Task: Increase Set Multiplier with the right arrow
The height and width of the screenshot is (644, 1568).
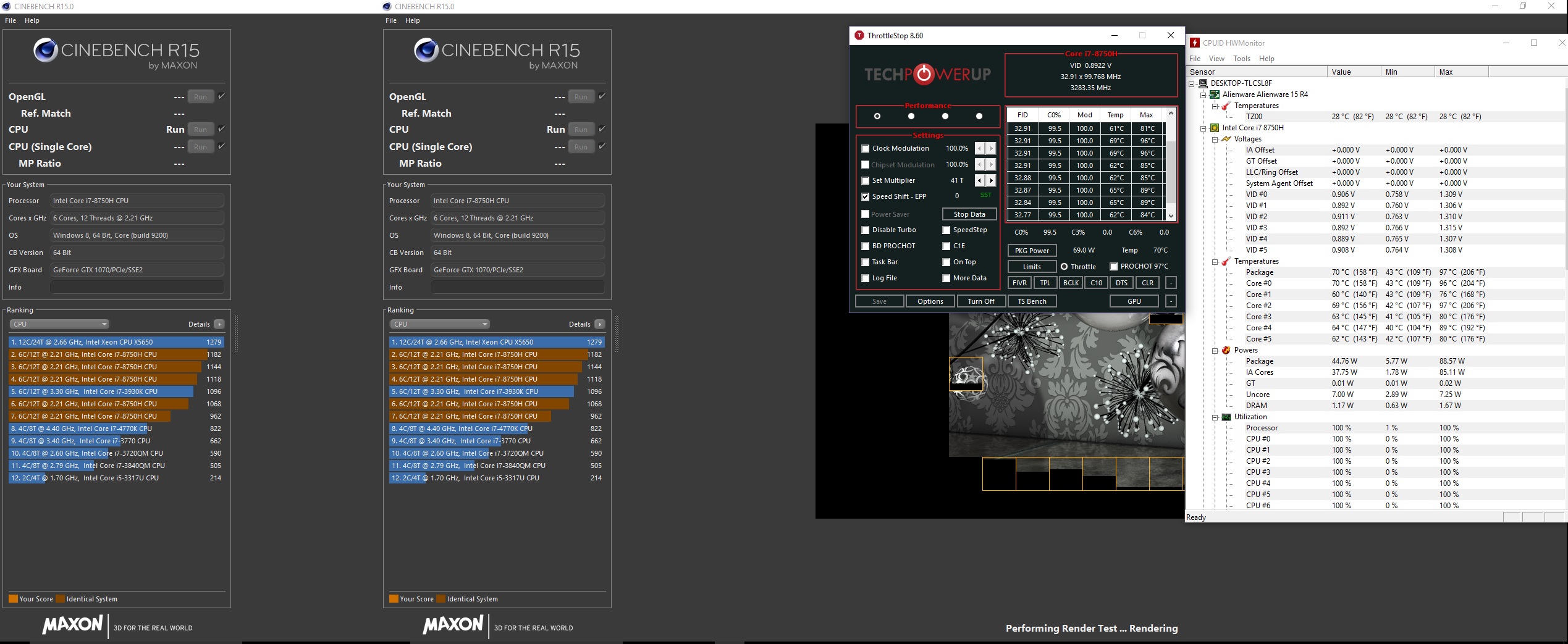Action: click(x=991, y=180)
